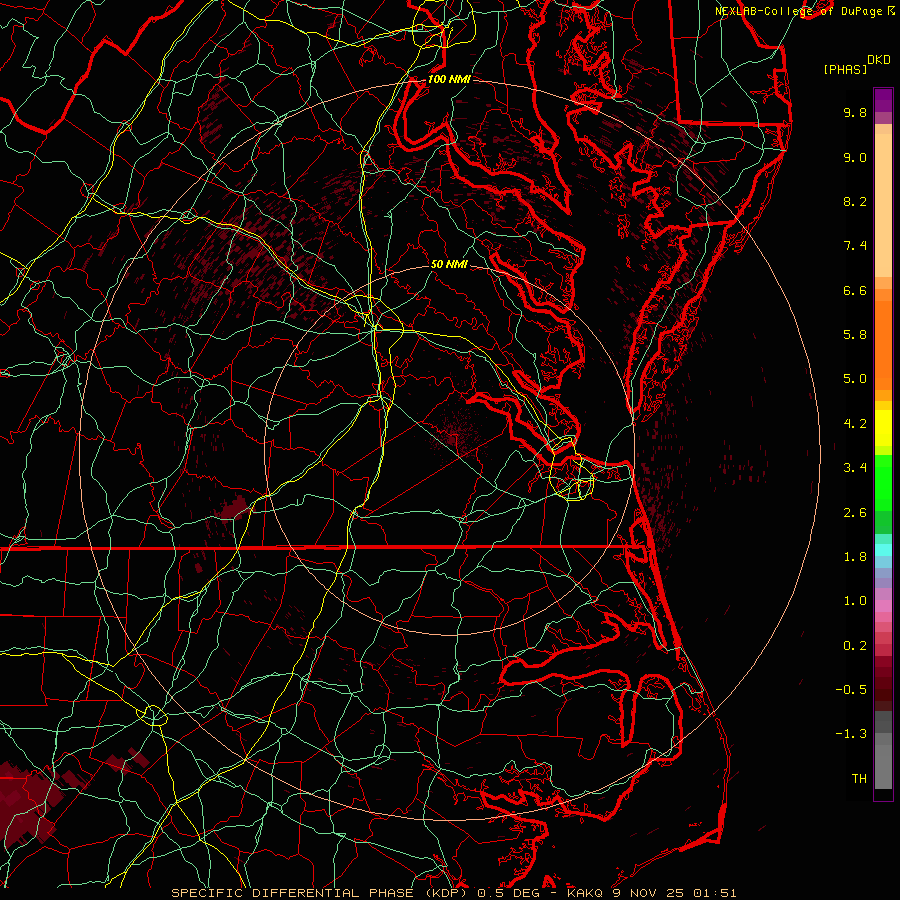Click the 4.2 scale label
The width and height of the screenshot is (900, 900).
click(855, 424)
